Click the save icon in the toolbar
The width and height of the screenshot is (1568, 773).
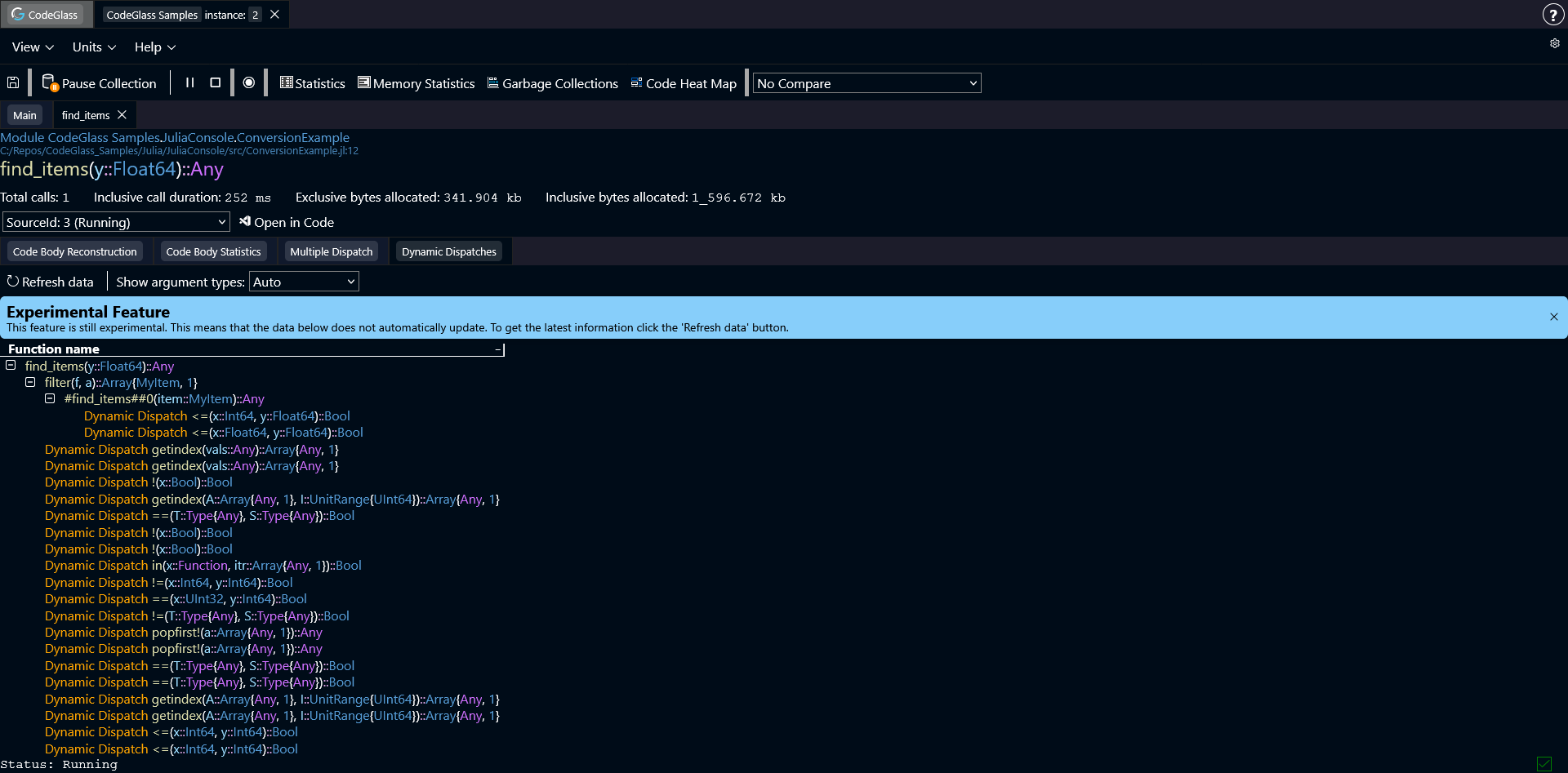pyautogui.click(x=13, y=82)
